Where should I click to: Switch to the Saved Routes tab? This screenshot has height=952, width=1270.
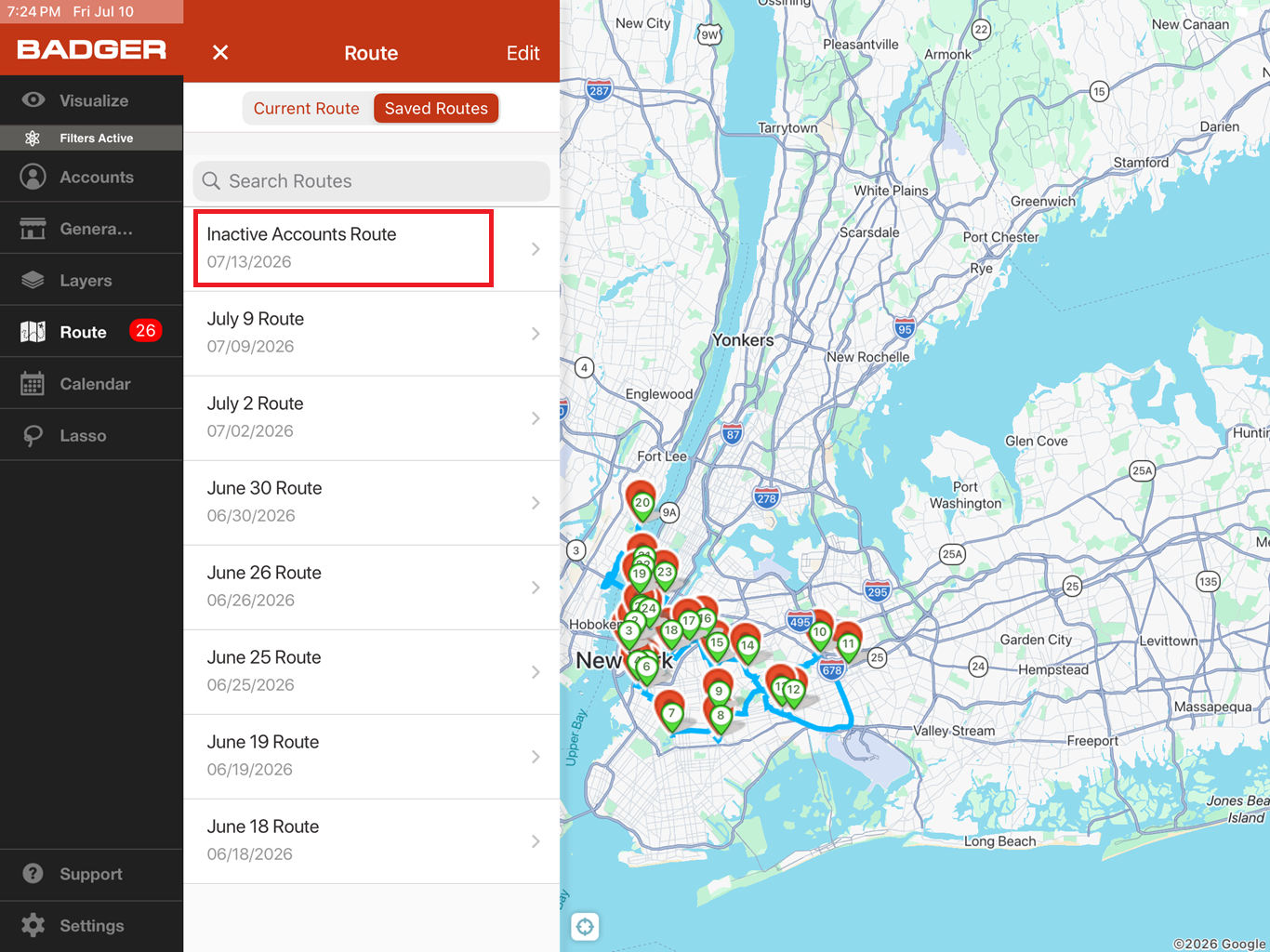pos(436,109)
